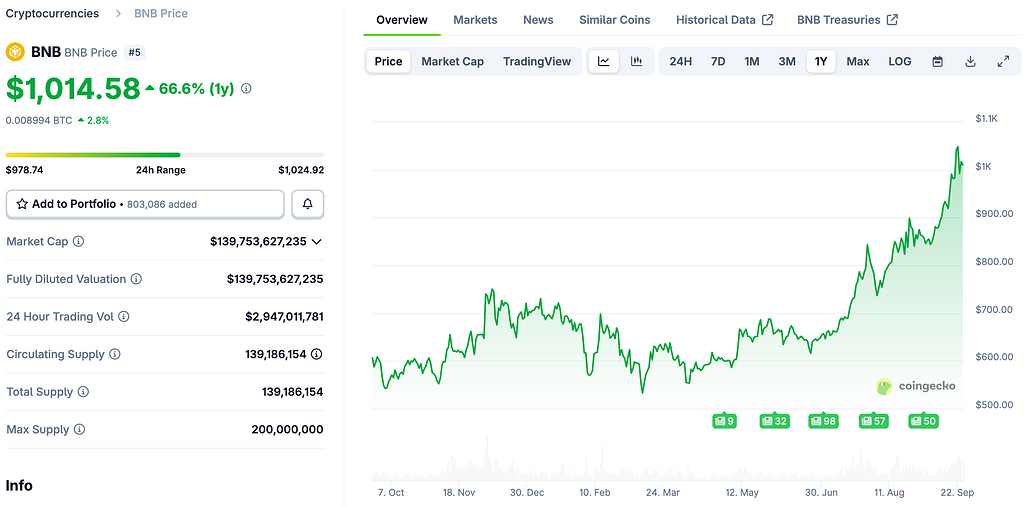This screenshot has width=1024, height=506.
Task: Click the price alert bell icon
Action: click(307, 204)
